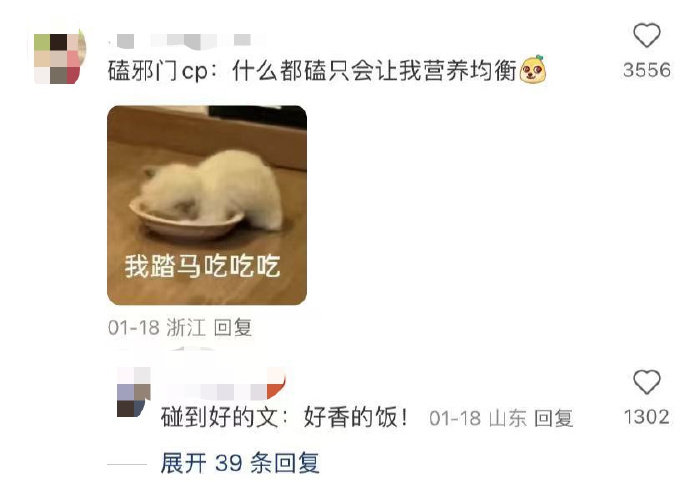Tap the 01-18 山东 timestamp
The image size is (690, 496).
(478, 418)
